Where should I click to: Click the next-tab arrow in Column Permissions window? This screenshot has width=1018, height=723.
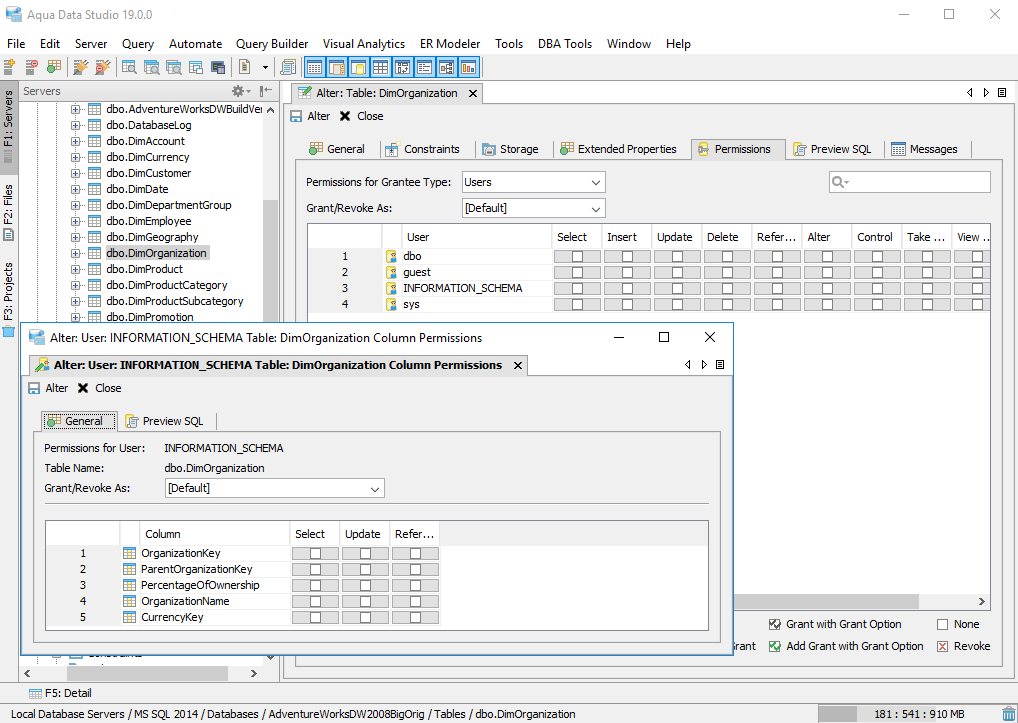coord(704,365)
